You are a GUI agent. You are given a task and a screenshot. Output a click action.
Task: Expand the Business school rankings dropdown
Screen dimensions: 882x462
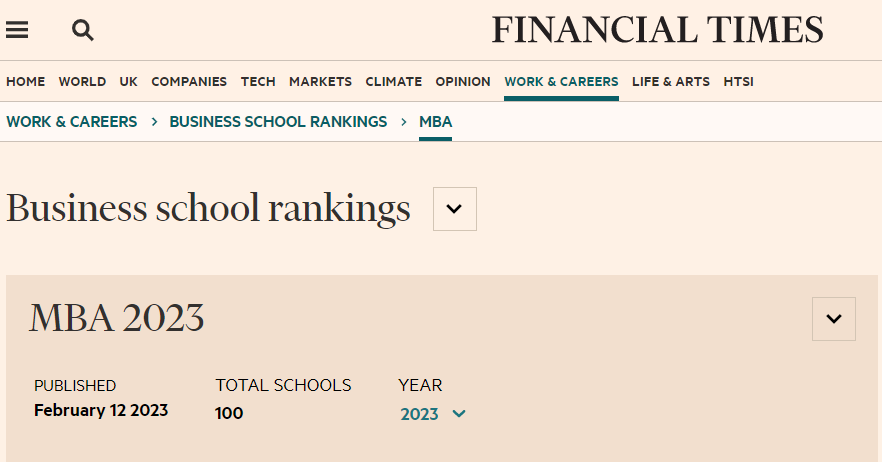(454, 209)
